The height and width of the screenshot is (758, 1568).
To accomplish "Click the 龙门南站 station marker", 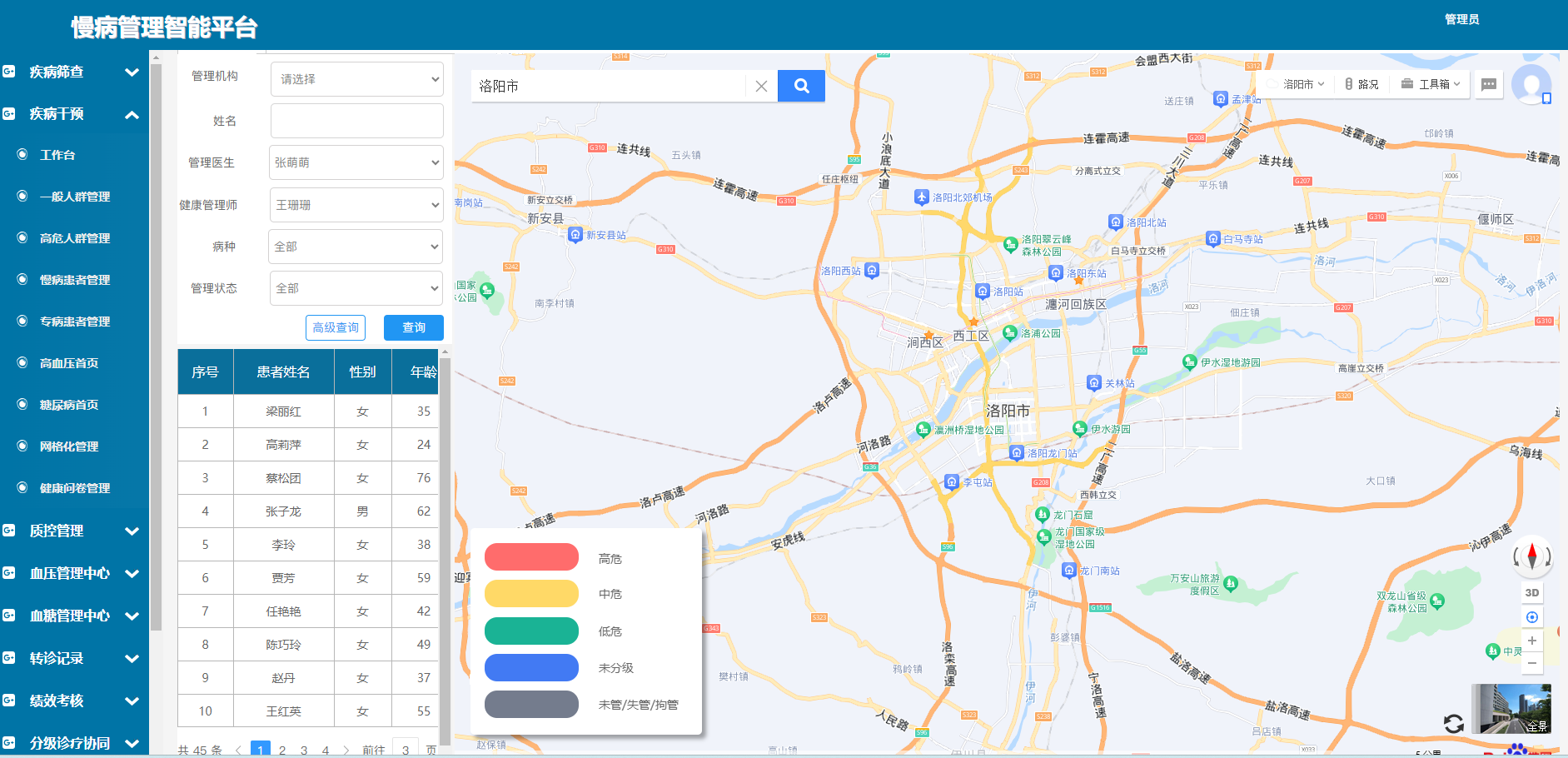I will pyautogui.click(x=1069, y=571).
